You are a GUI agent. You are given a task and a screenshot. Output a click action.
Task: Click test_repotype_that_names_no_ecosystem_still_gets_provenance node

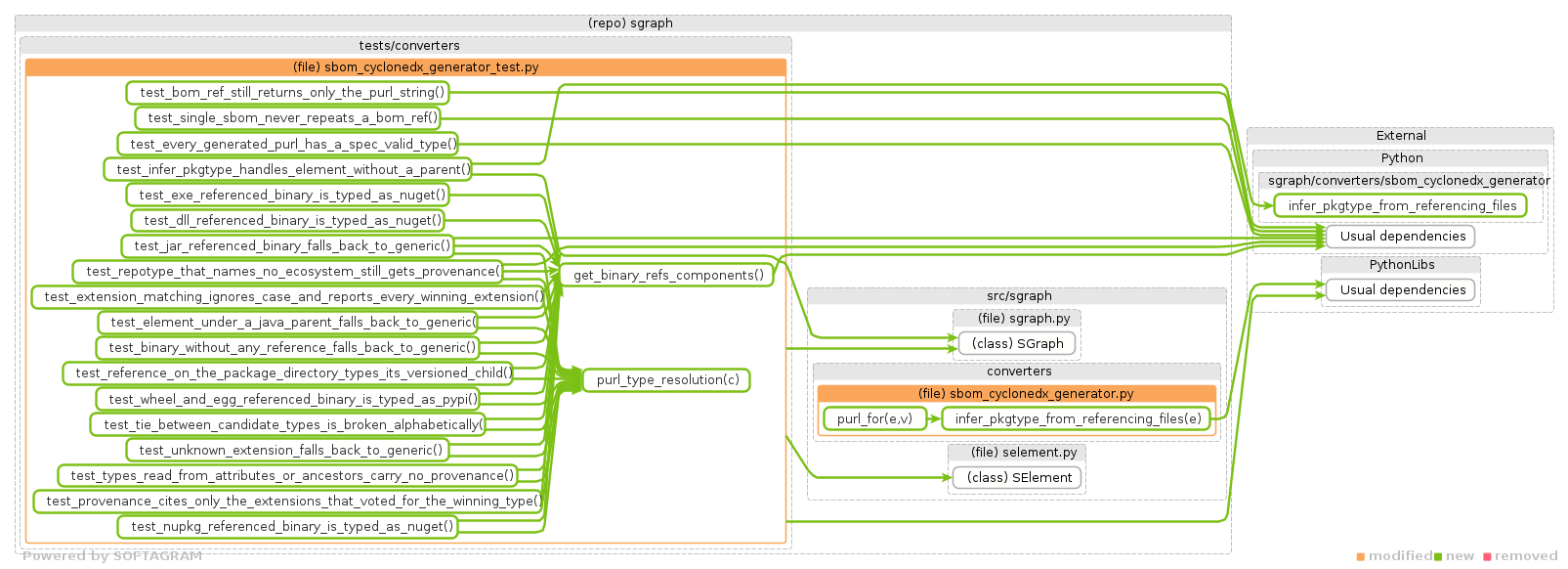click(288, 271)
